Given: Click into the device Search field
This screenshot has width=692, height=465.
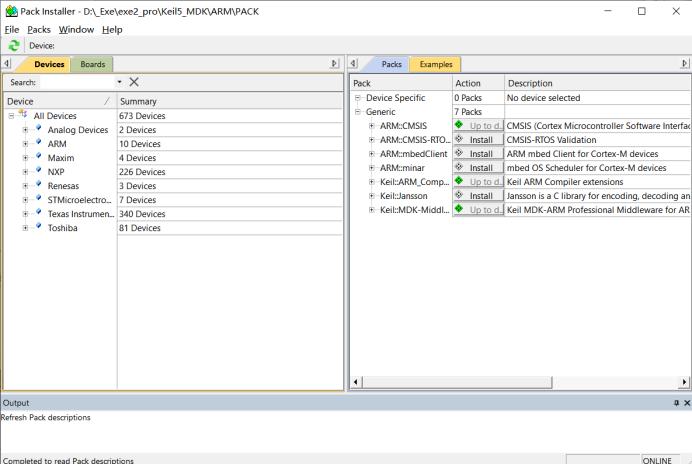Looking at the screenshot, I should pyautogui.click(x=77, y=82).
